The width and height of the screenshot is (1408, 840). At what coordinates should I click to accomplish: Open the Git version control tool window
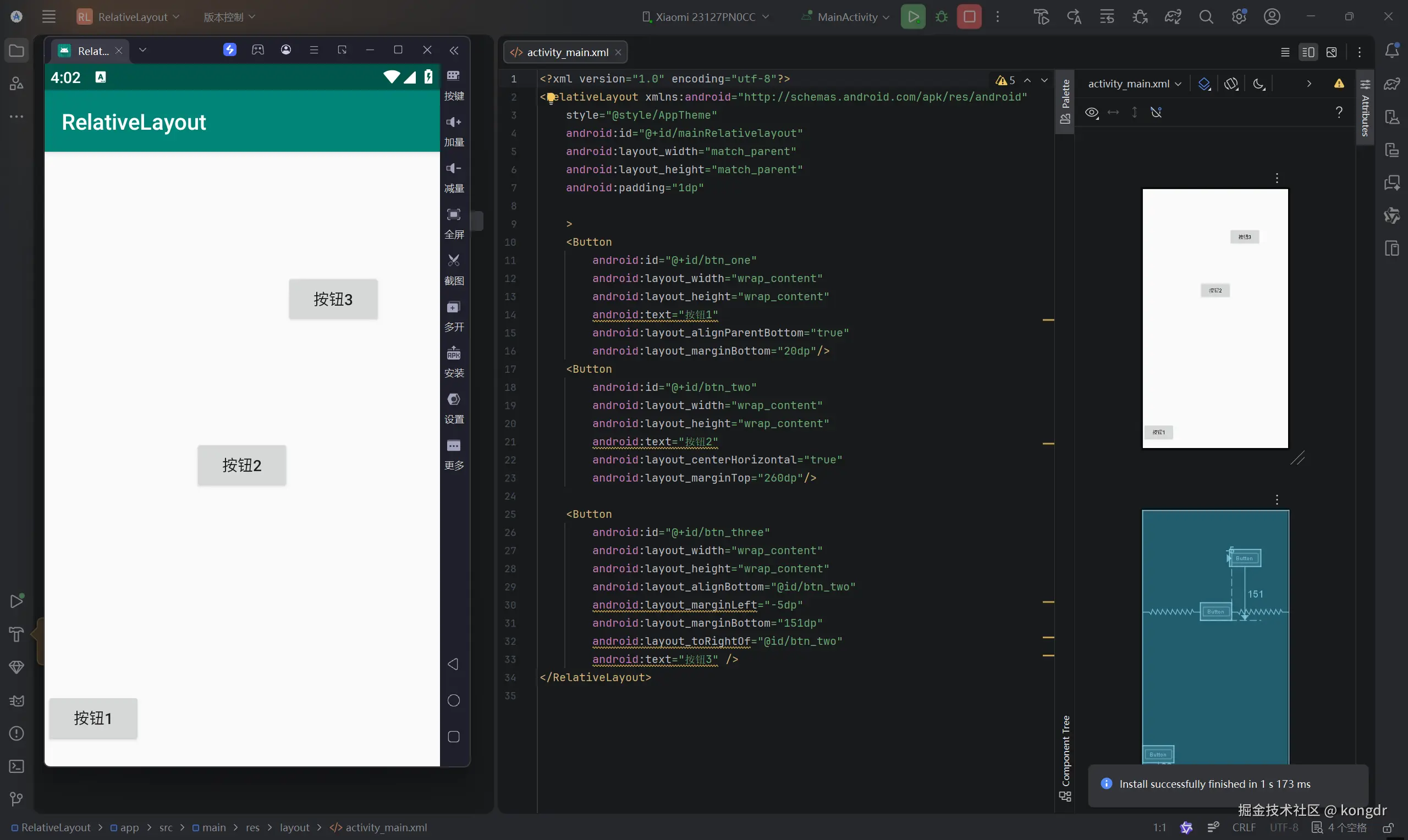point(16,799)
